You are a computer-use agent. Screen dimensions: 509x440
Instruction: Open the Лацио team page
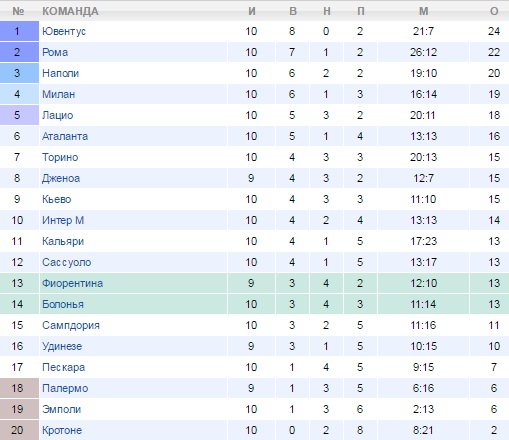pyautogui.click(x=57, y=115)
